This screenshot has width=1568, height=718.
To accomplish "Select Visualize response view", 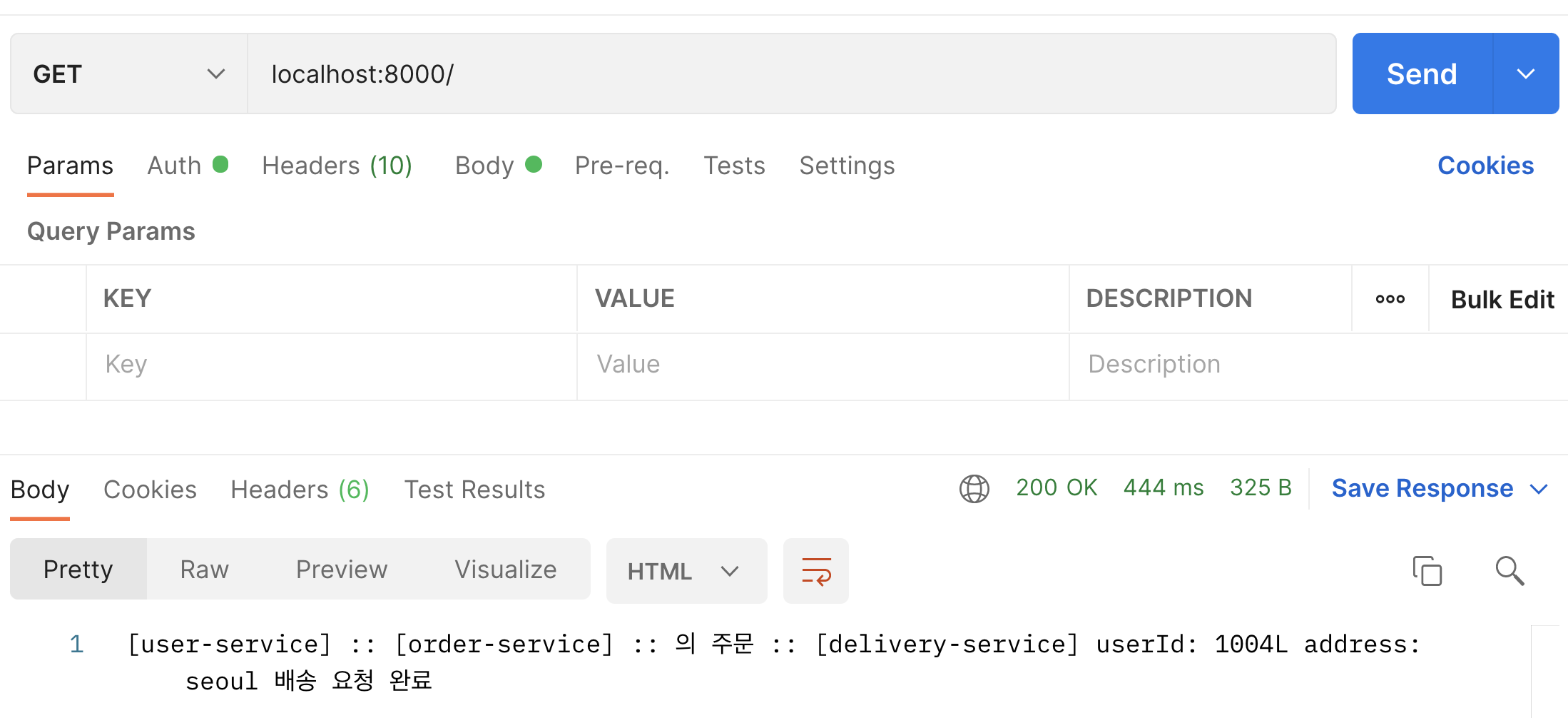I will (506, 570).
